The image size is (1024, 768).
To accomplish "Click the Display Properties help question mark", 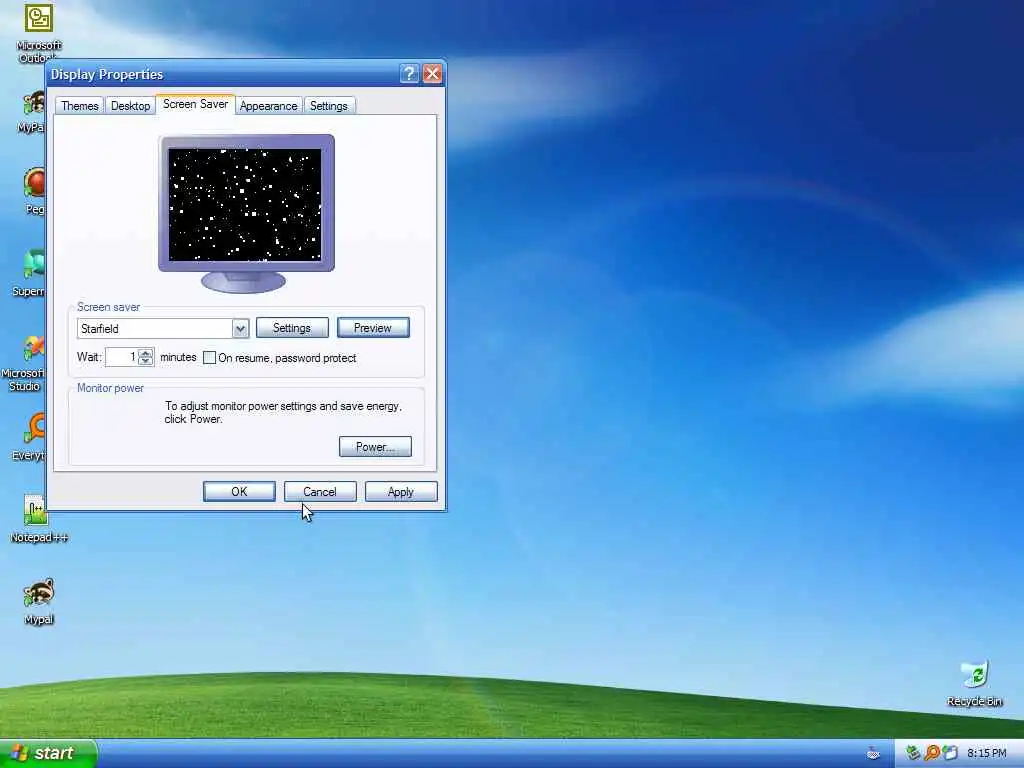I will point(409,74).
